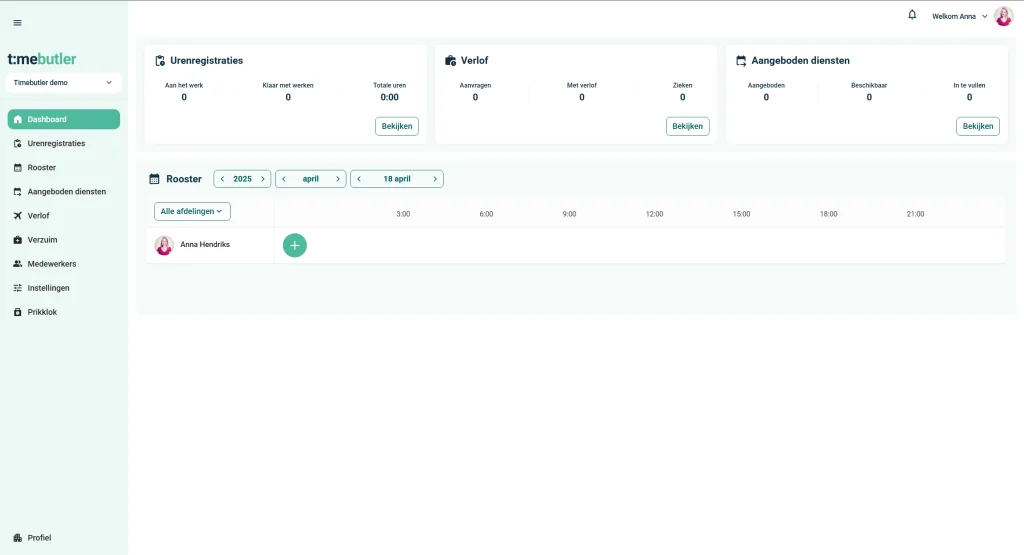Go to next month after april
Screen dimensions: 1024x555
pos(338,179)
